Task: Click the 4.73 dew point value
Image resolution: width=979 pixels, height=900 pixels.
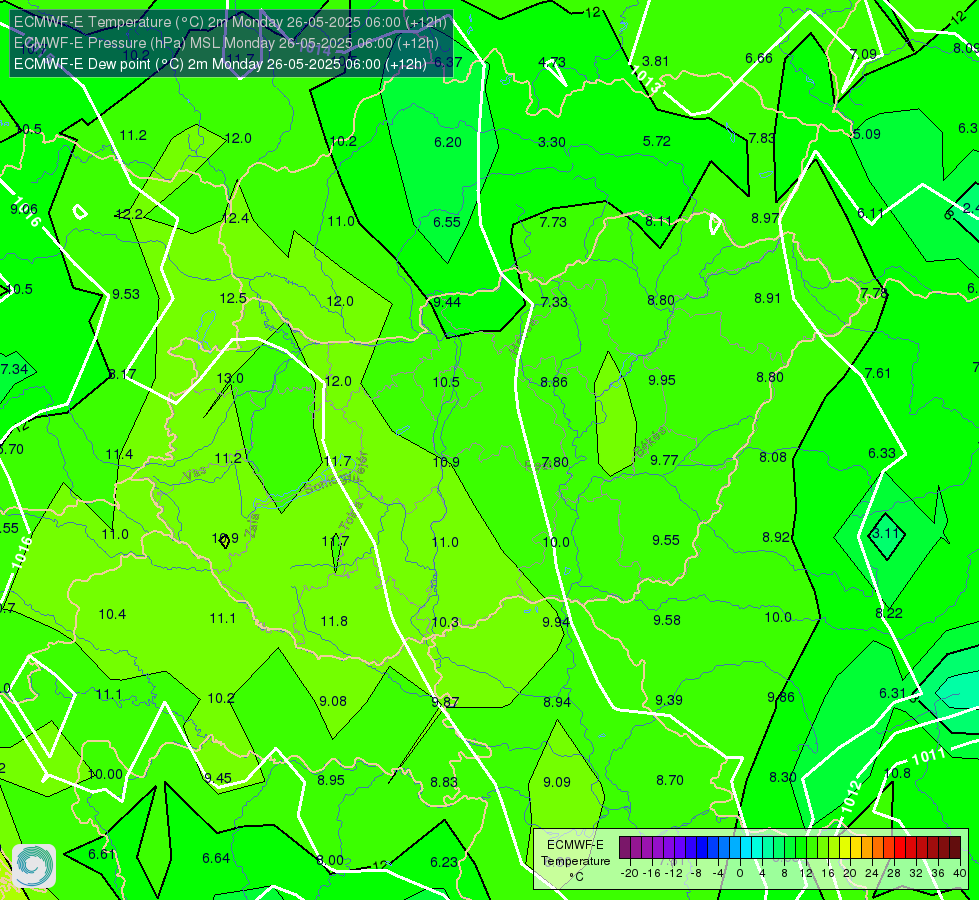Action: click(552, 62)
